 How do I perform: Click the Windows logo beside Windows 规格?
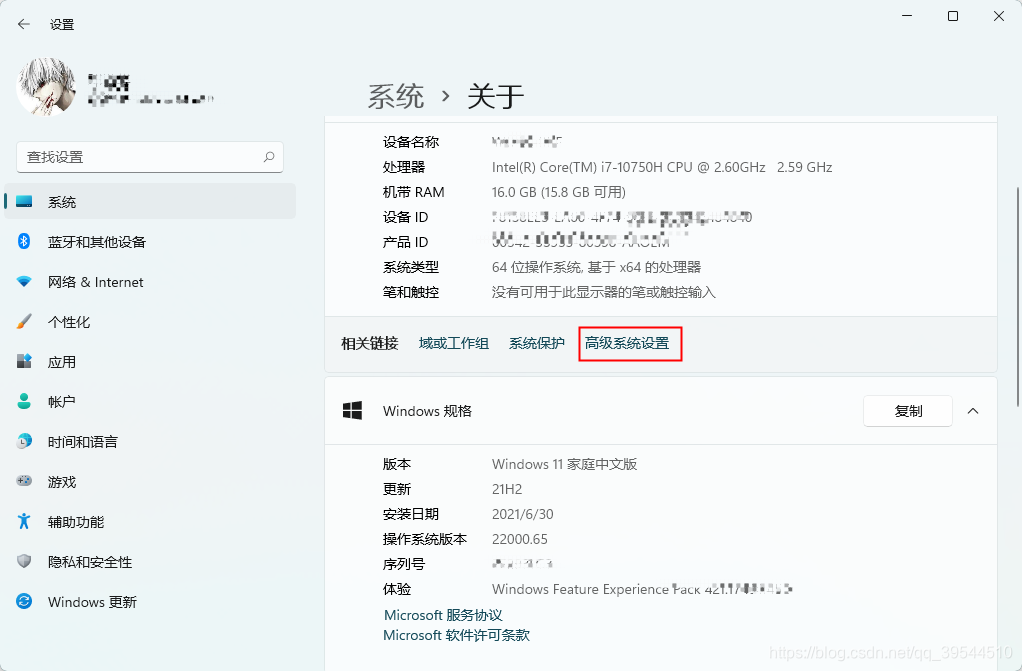tap(353, 411)
